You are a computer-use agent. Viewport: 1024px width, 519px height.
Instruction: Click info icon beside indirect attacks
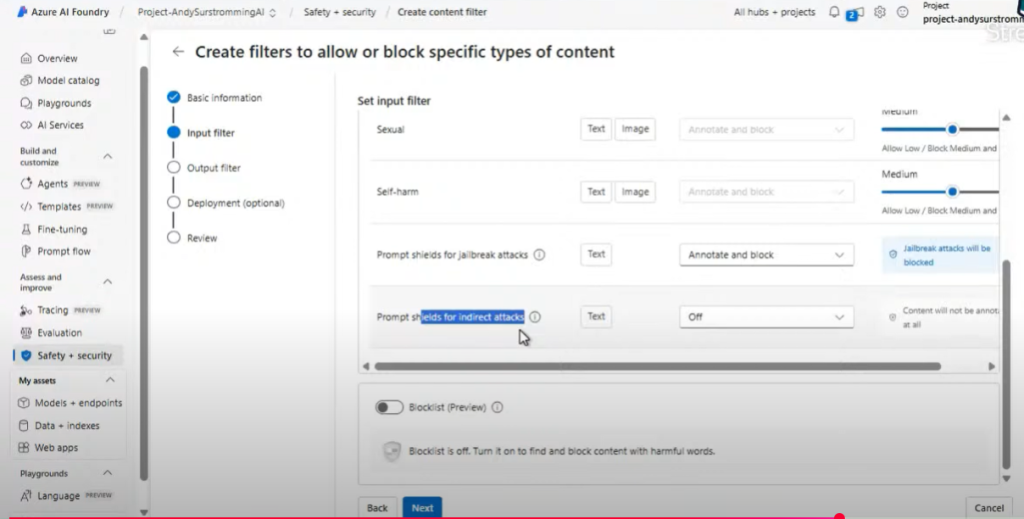[x=535, y=317]
